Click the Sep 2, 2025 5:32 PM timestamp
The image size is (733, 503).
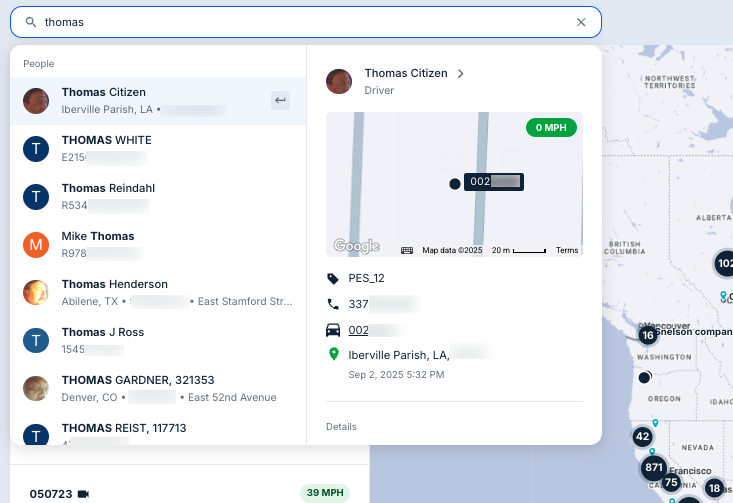click(x=396, y=374)
